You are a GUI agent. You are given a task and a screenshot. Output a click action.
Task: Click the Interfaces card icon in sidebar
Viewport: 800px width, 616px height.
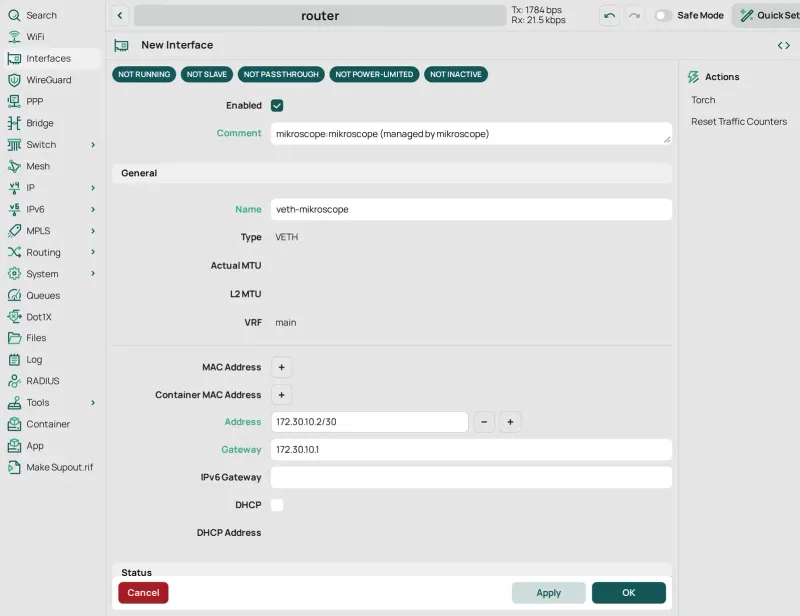pos(14,59)
